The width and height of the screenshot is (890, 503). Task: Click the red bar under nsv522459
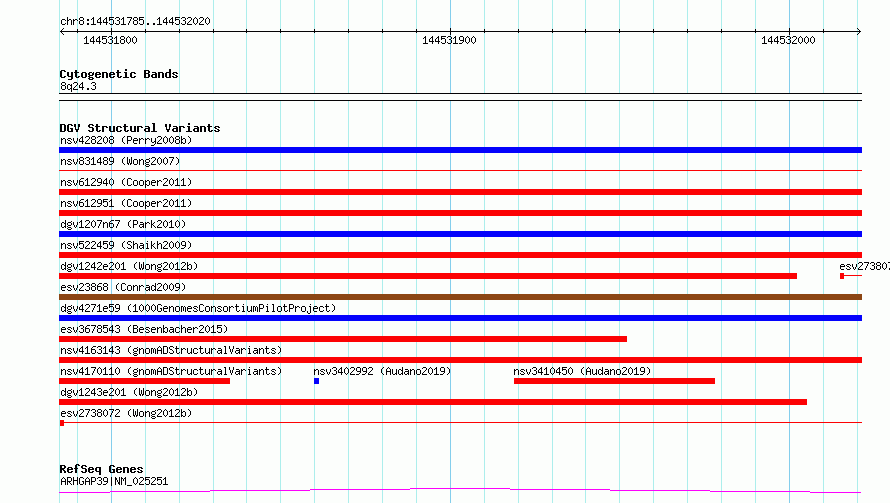pyautogui.click(x=460, y=255)
